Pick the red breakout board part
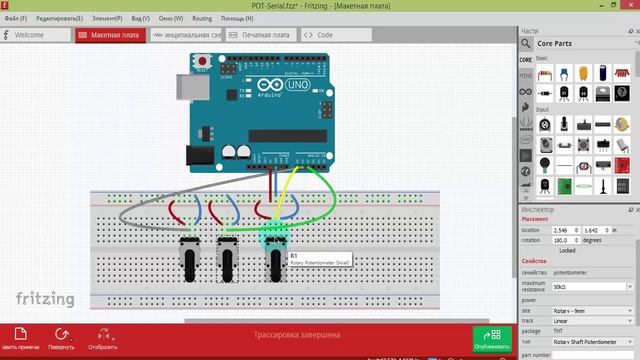 (x=622, y=166)
